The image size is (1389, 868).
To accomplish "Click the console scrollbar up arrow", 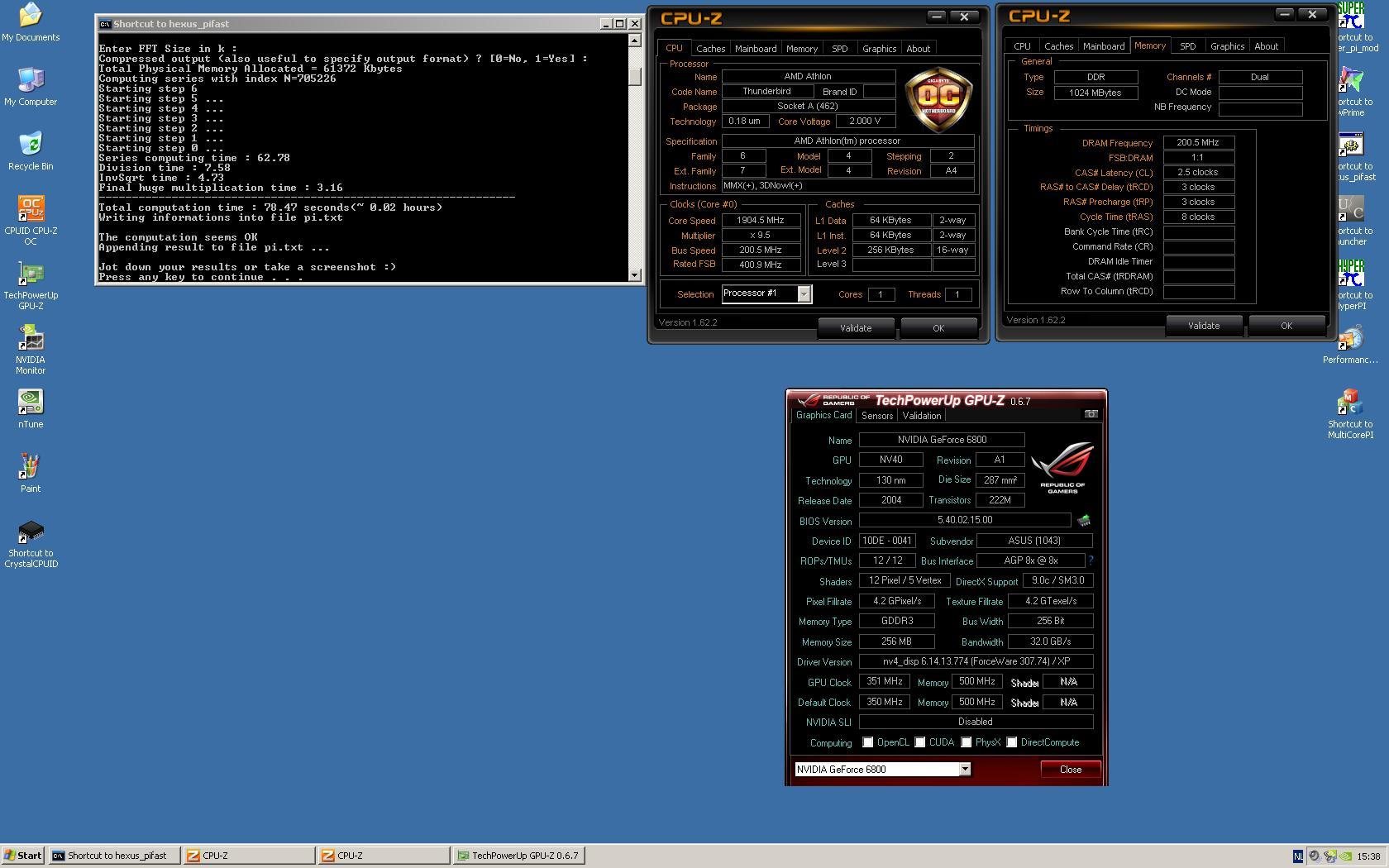I will [635, 40].
